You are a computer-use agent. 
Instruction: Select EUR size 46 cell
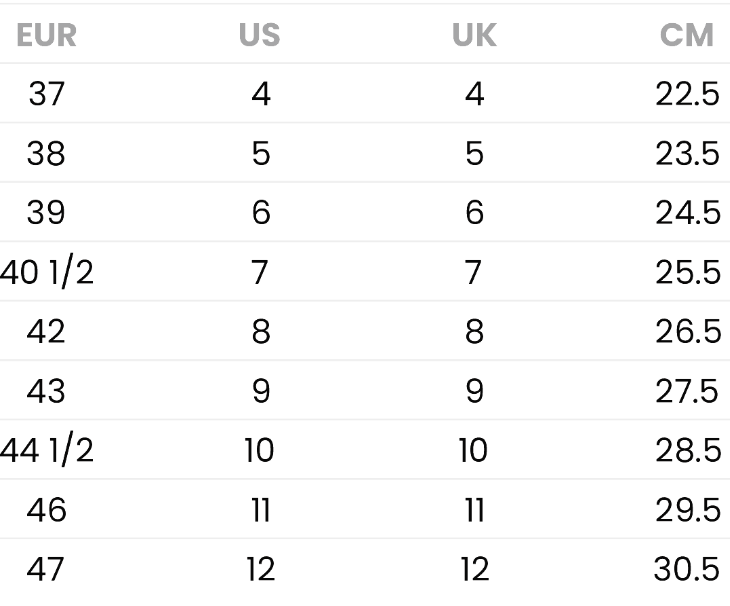pyautogui.click(x=46, y=510)
